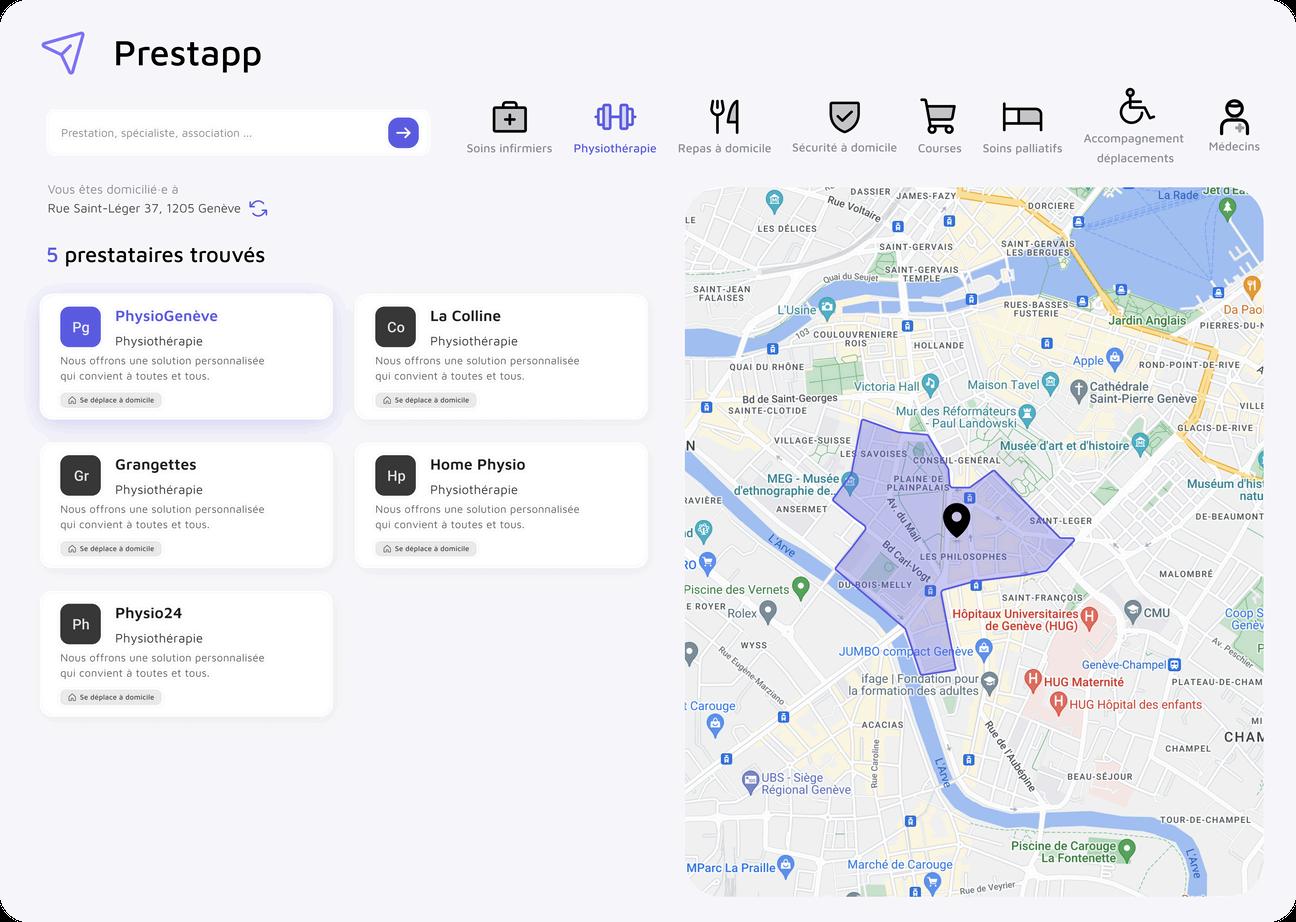The image size is (1296, 922).
Task: Open the Home Physio provider name
Action: point(477,465)
